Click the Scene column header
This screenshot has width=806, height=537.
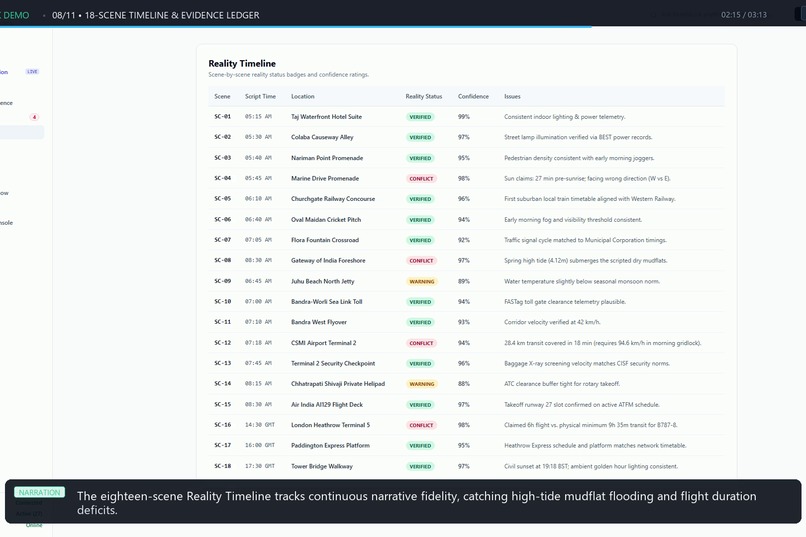tap(222, 96)
